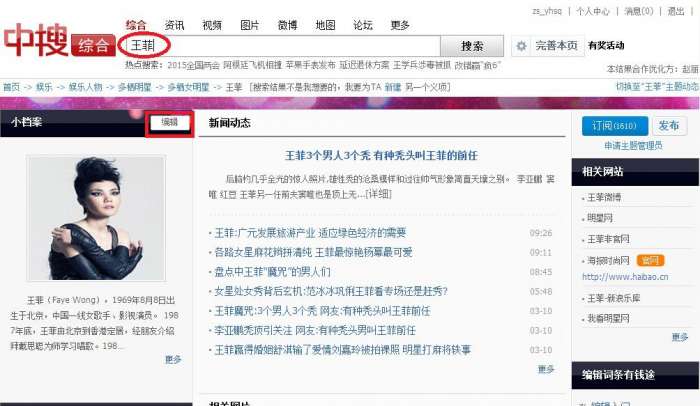This screenshot has height=406, width=700.
Task: Switch to 王菲 主题动态 link
Action: (657, 87)
